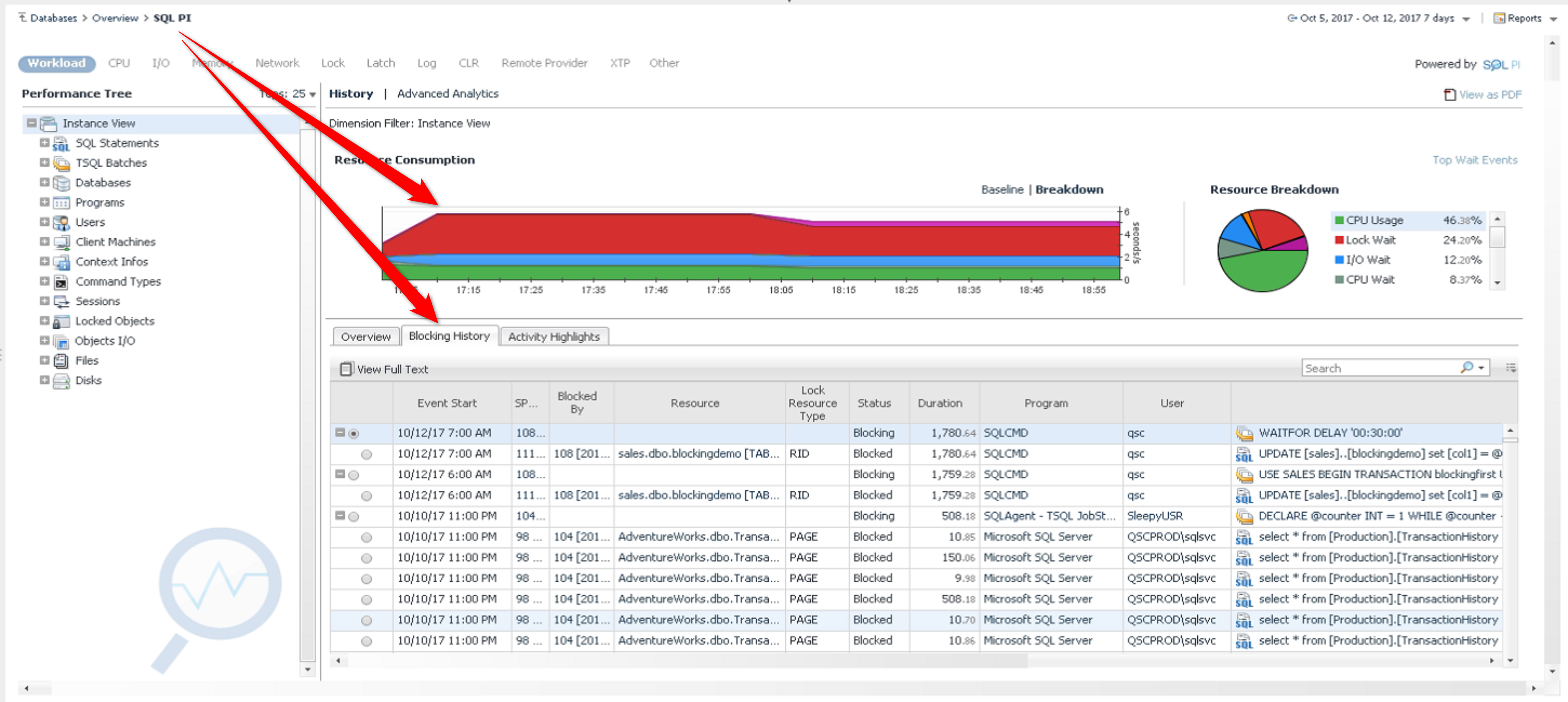The height and width of the screenshot is (702, 1568).
Task: Switch to the Activity Highlights tab
Action: click(553, 337)
